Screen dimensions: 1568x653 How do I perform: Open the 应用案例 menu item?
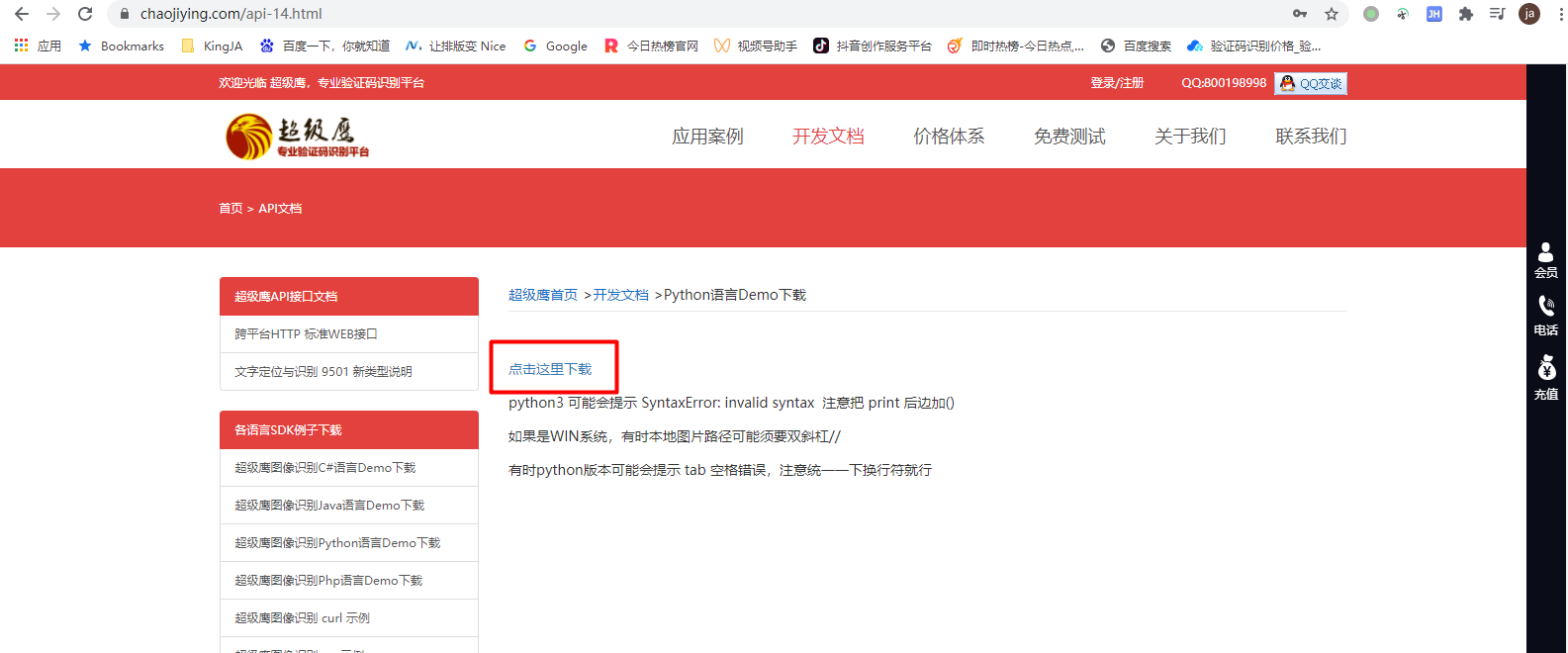[707, 137]
